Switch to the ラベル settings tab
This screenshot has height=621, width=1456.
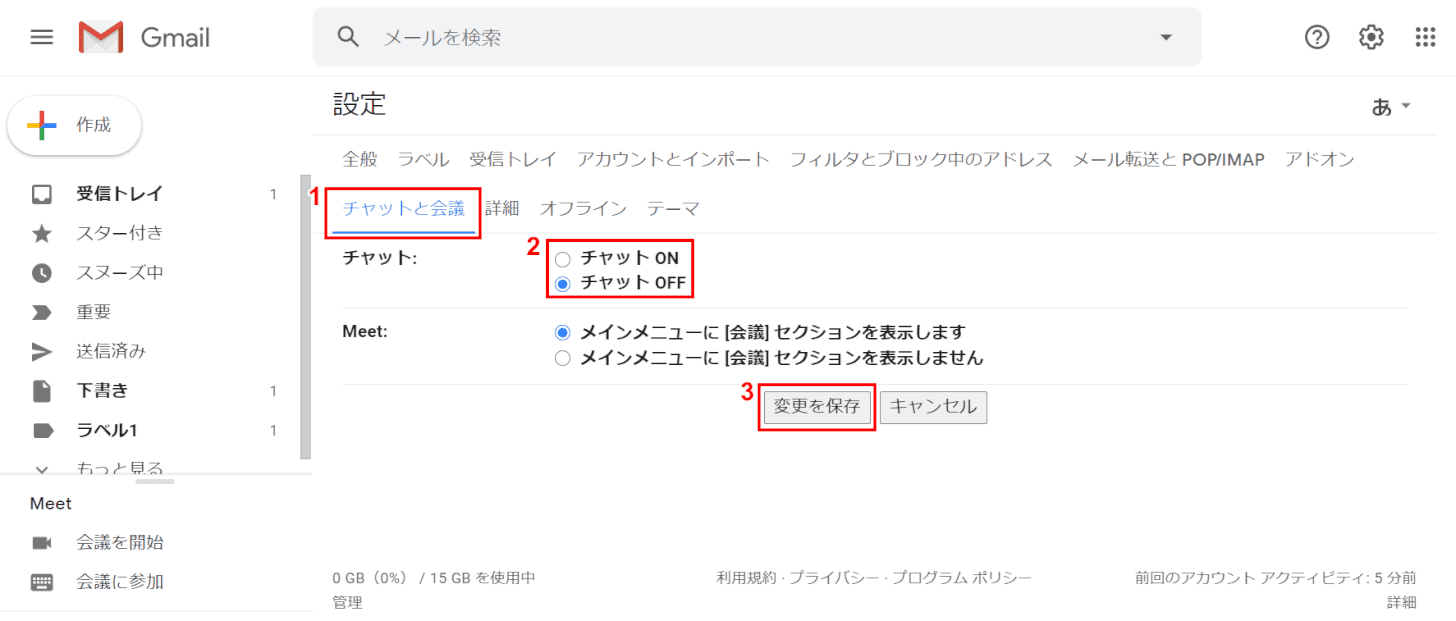coord(423,159)
